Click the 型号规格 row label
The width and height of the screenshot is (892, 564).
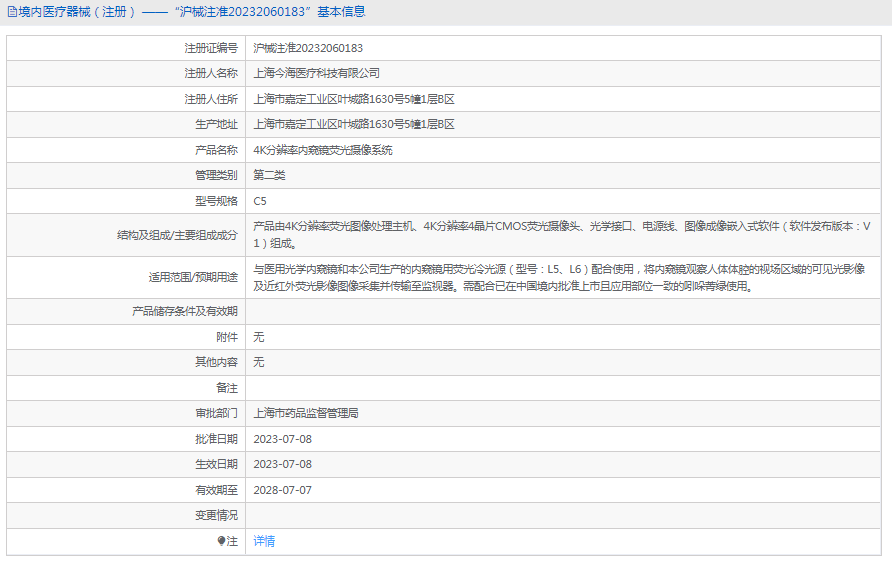pos(216,201)
